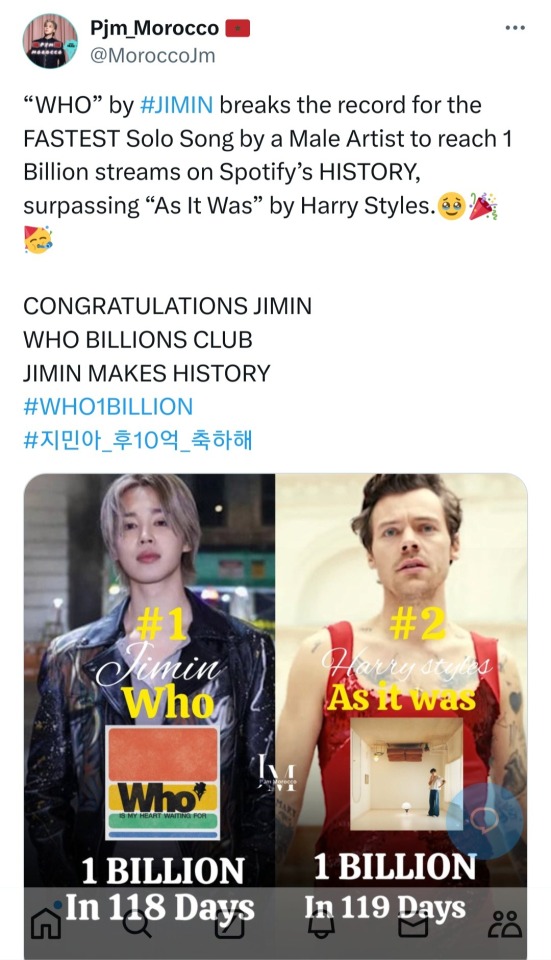Tap the Morocco flag emoji beside the name

coord(238,28)
